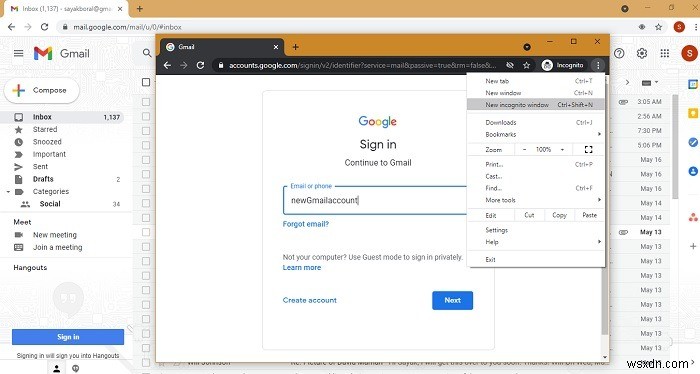This screenshot has width=700, height=374.
Task: Click the blue Next button
Action: pyautogui.click(x=452, y=300)
